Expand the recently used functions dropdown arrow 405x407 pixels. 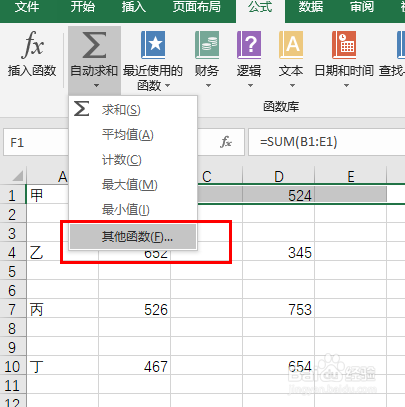168,86
